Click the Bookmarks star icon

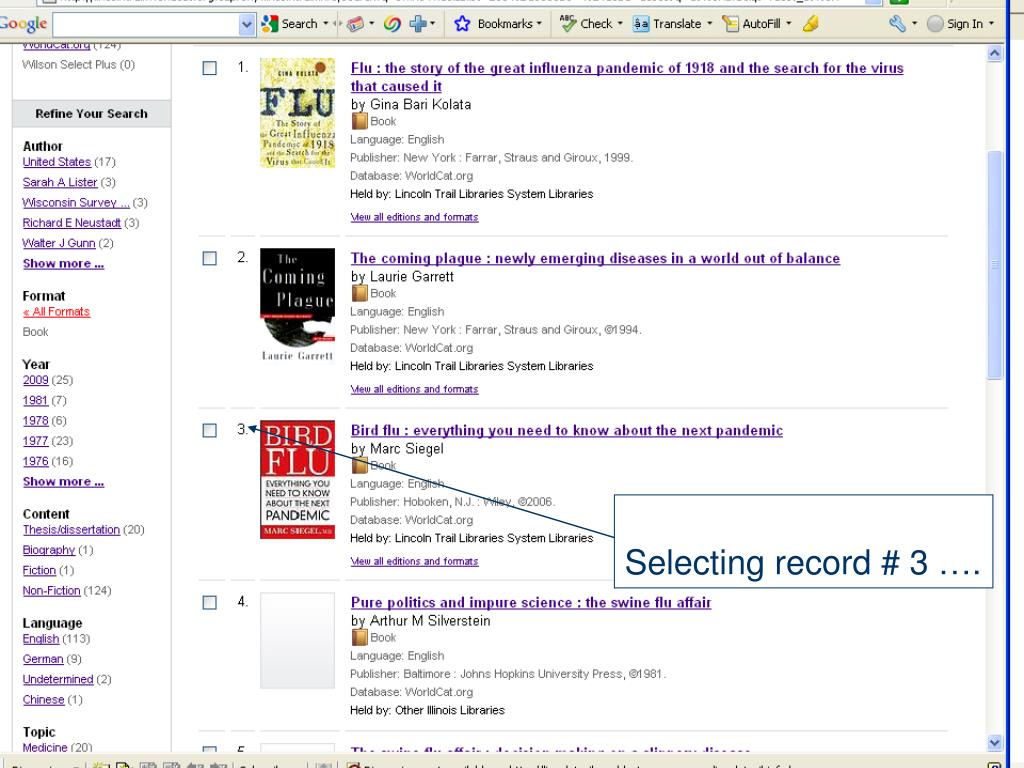(x=462, y=24)
